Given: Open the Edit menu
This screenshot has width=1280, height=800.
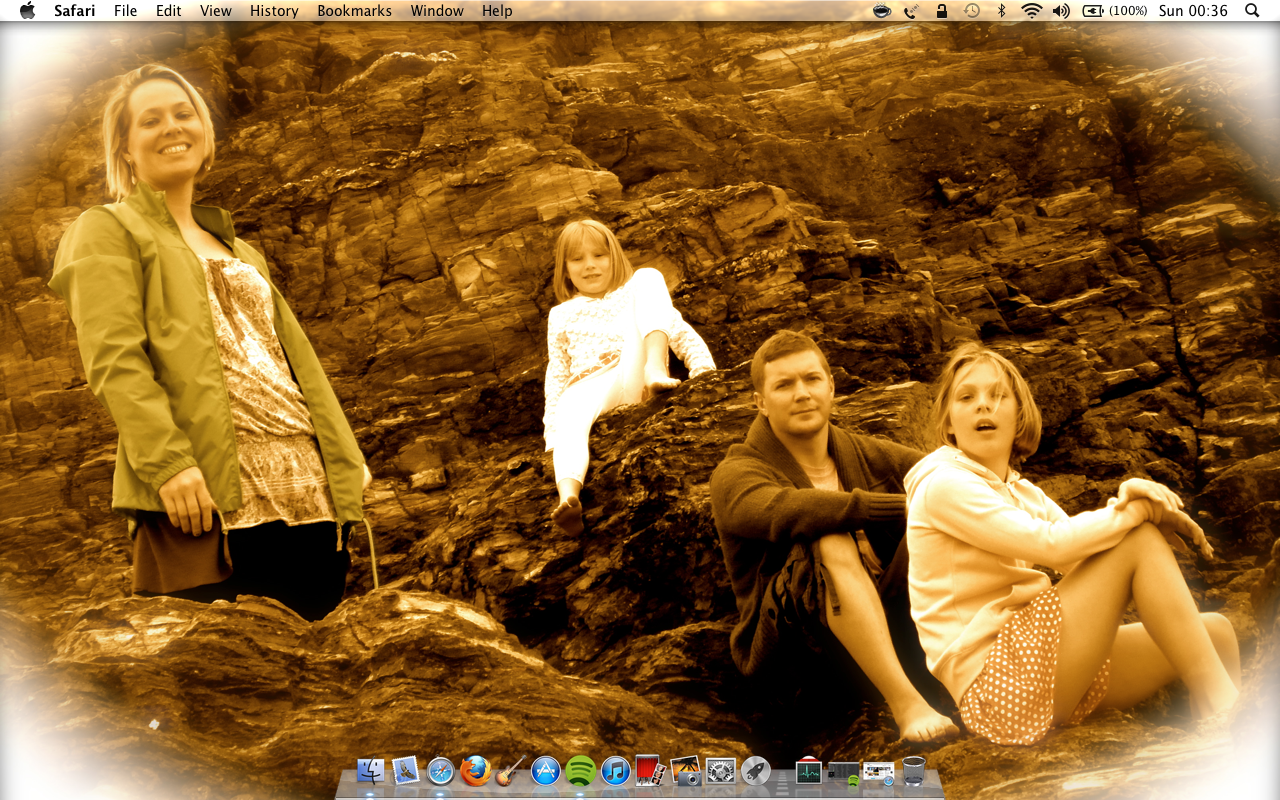Looking at the screenshot, I should [x=169, y=11].
